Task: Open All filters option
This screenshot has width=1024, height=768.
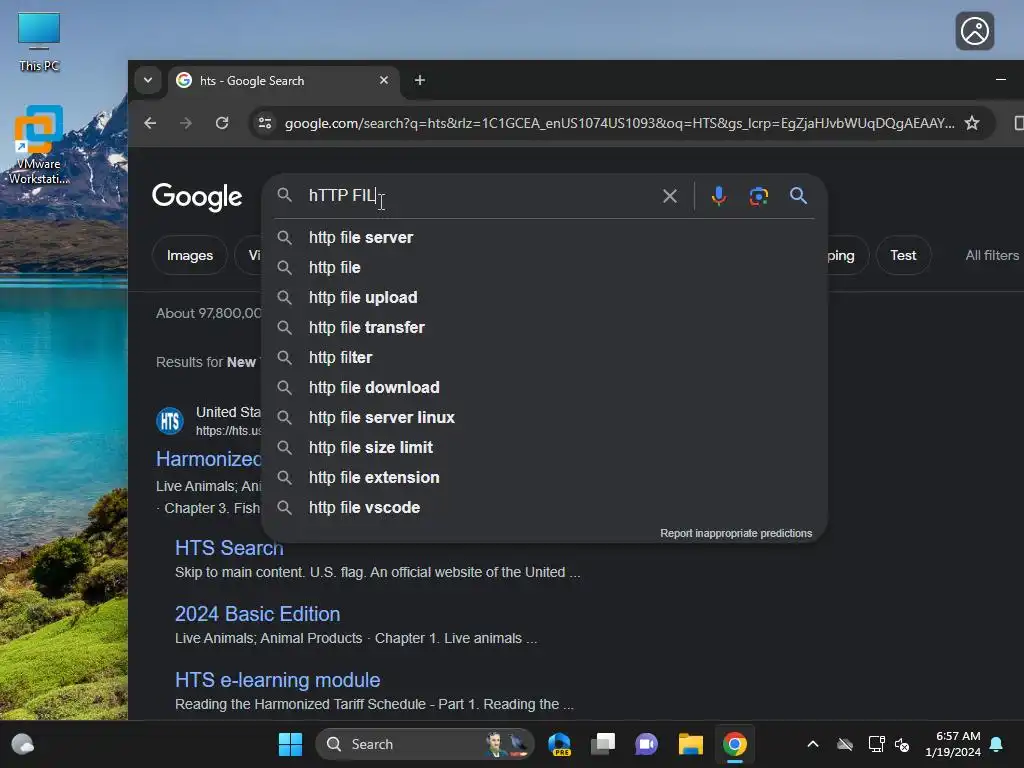Action: (992, 255)
